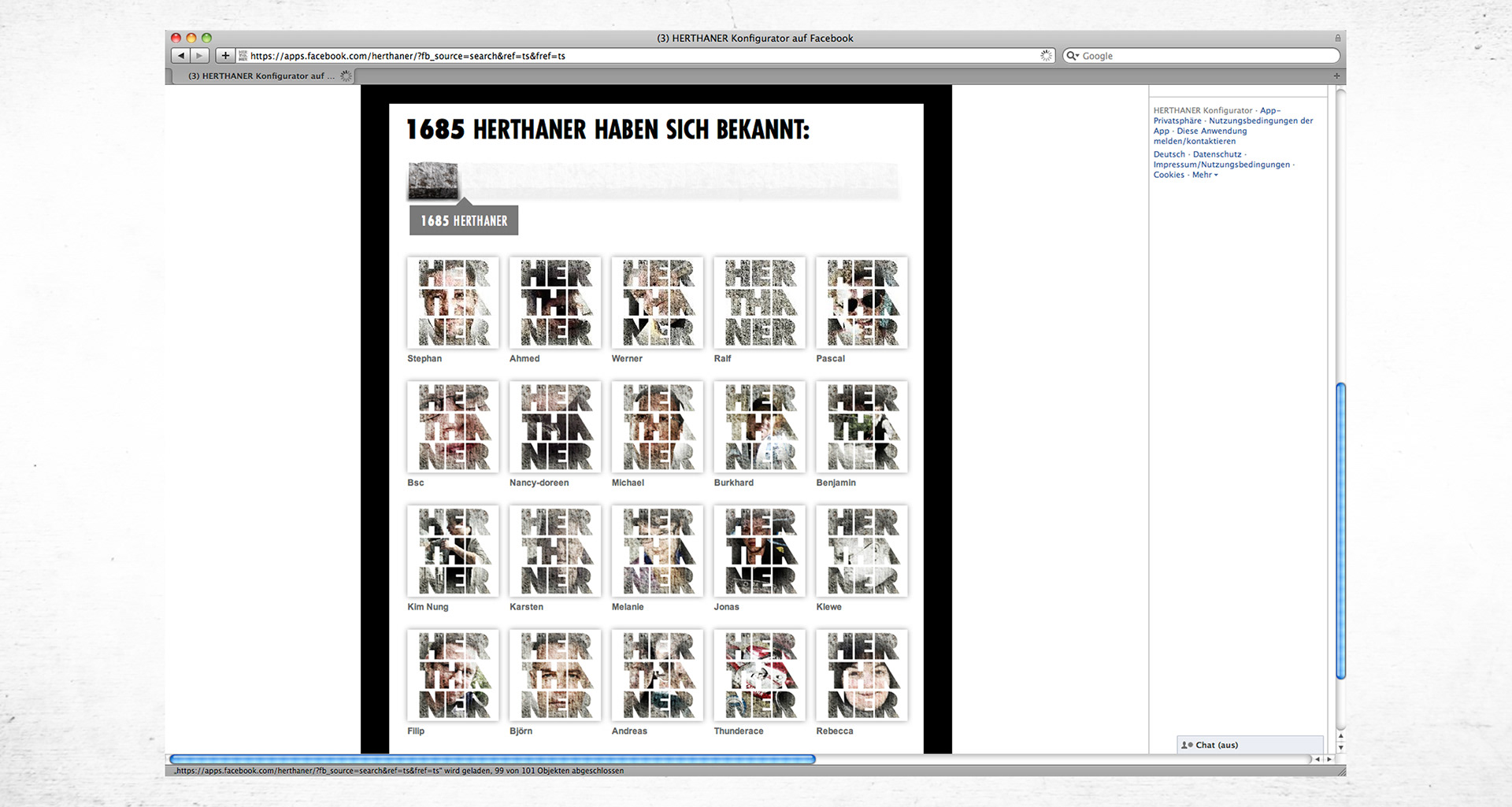Open a new tab with the plus icon
The height and width of the screenshot is (807, 1512).
[1336, 76]
